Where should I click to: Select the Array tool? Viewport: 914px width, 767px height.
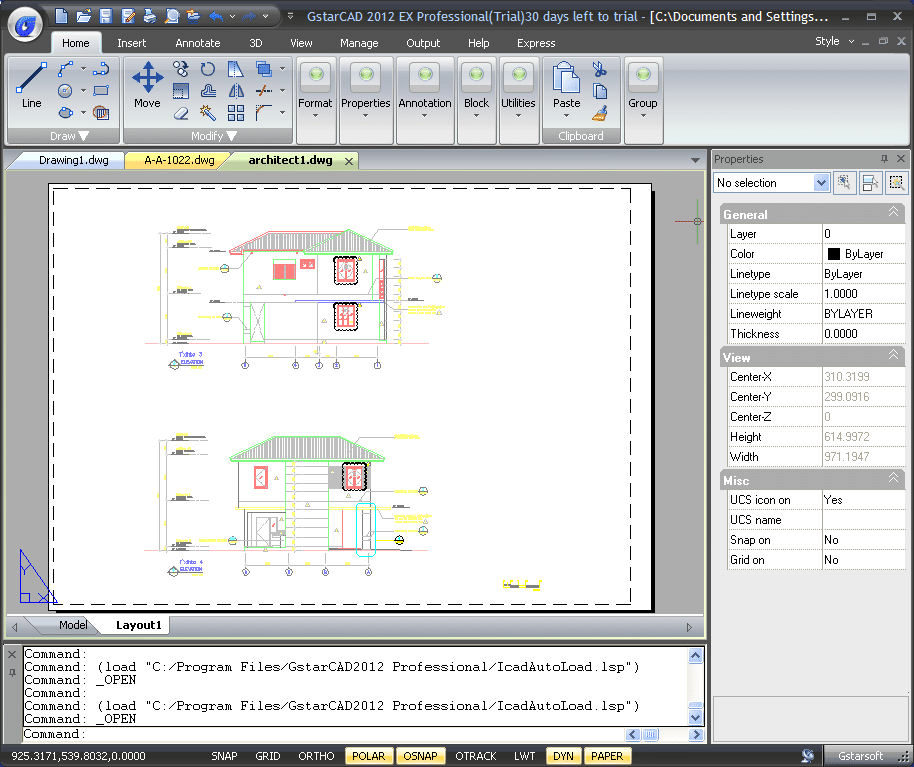point(236,112)
